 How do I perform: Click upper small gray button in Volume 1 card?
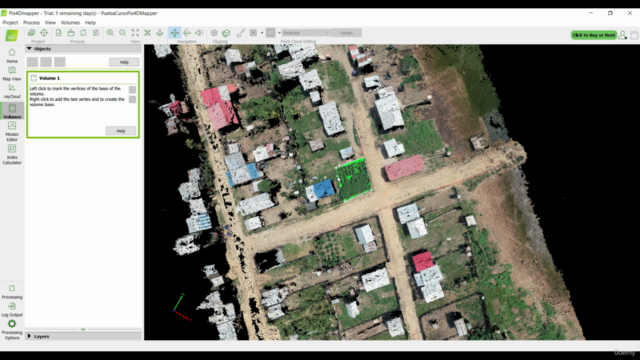point(132,89)
